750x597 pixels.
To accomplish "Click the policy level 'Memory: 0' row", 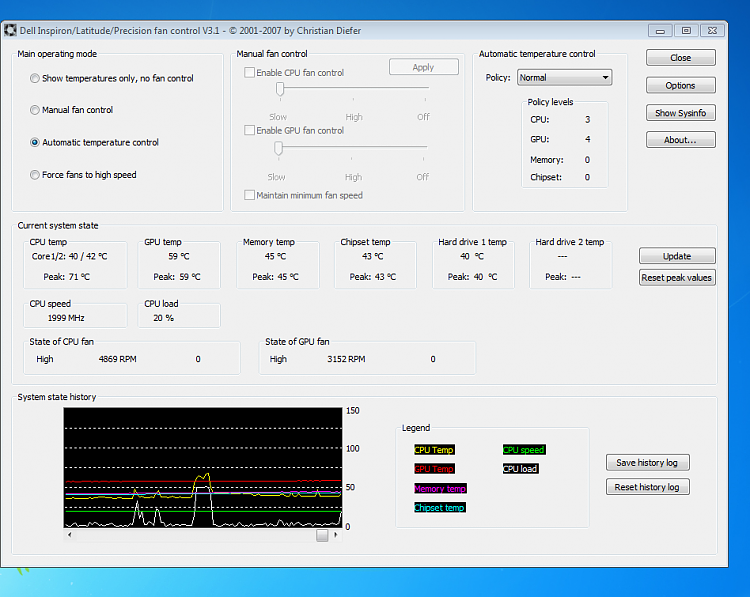I will (x=560, y=160).
